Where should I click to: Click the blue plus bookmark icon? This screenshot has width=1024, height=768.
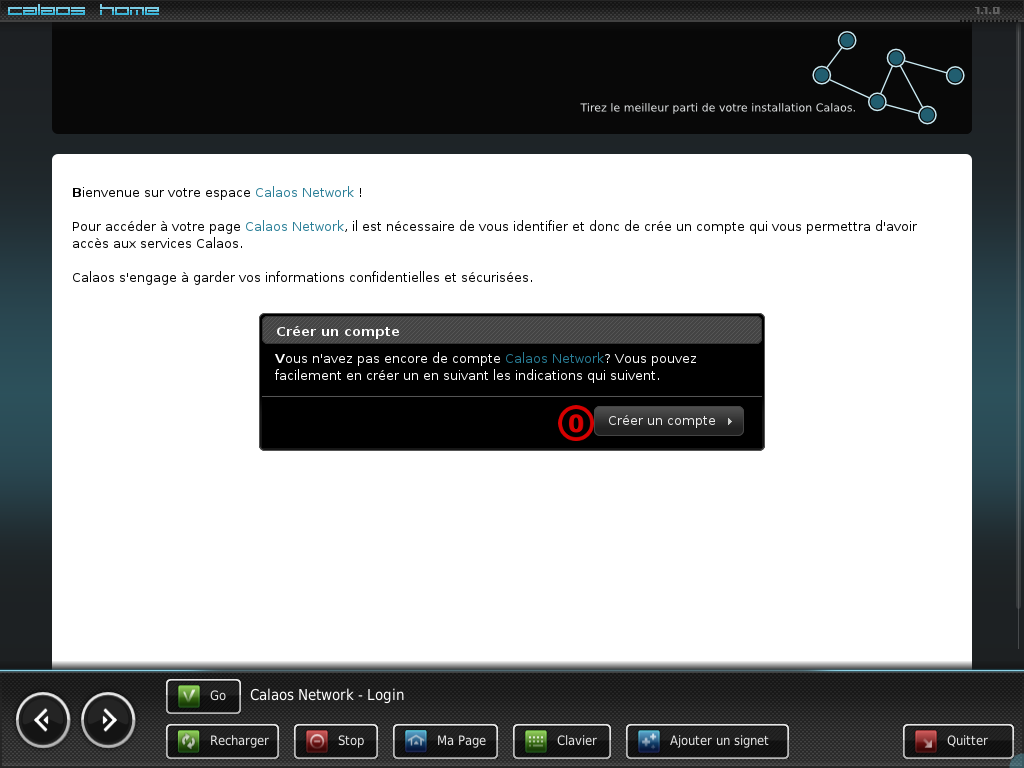pos(649,741)
